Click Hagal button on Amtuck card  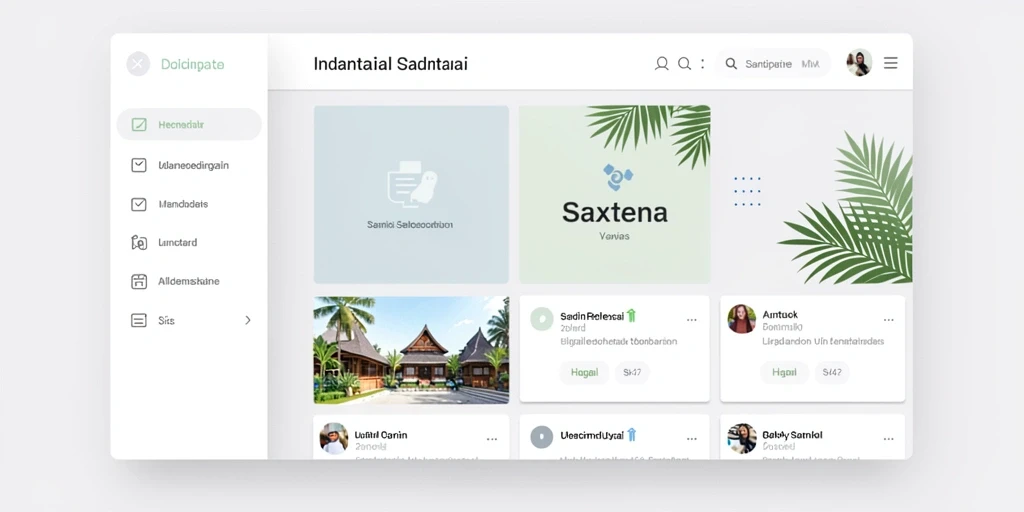[784, 372]
